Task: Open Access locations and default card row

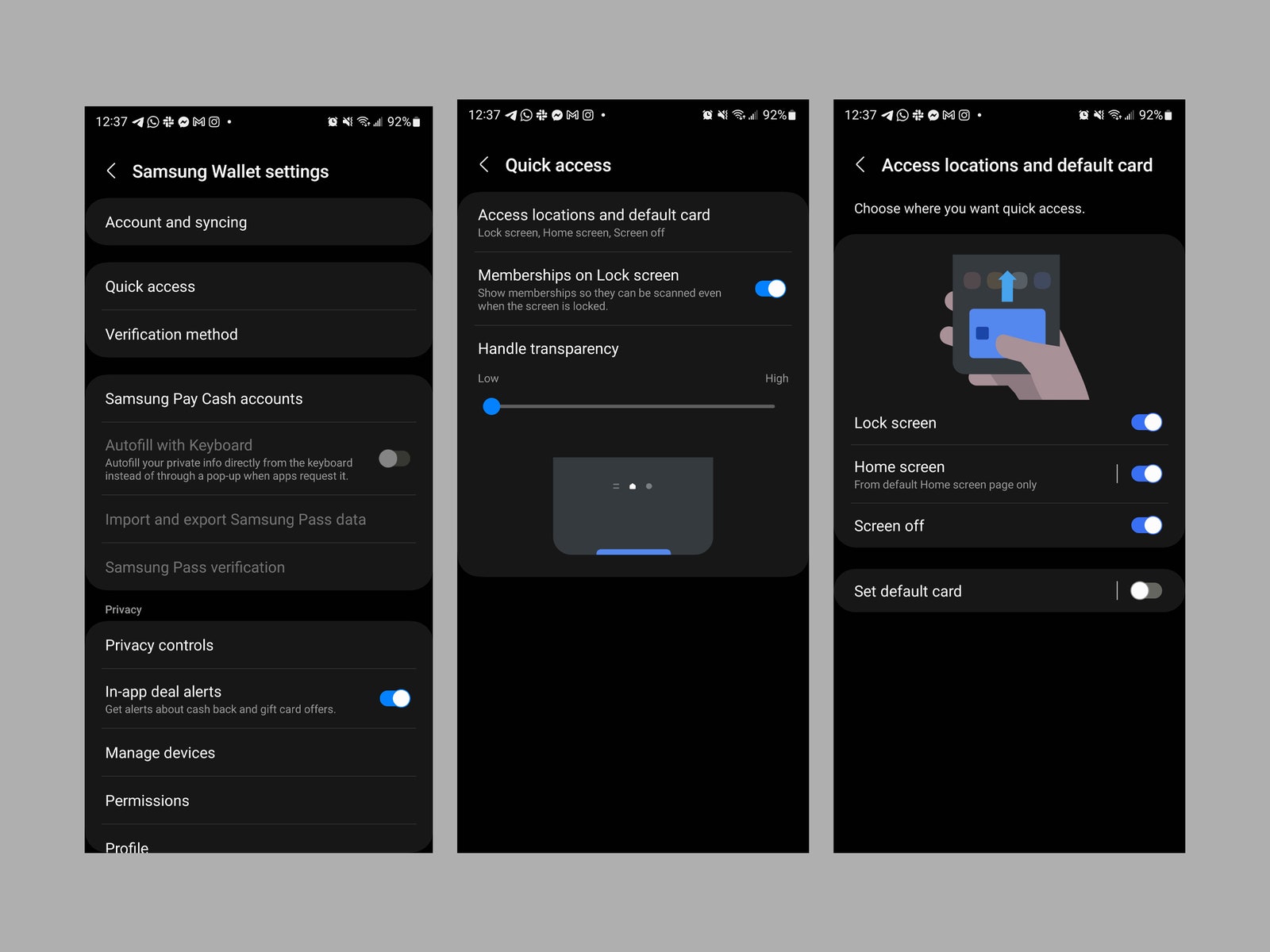Action: click(633, 222)
